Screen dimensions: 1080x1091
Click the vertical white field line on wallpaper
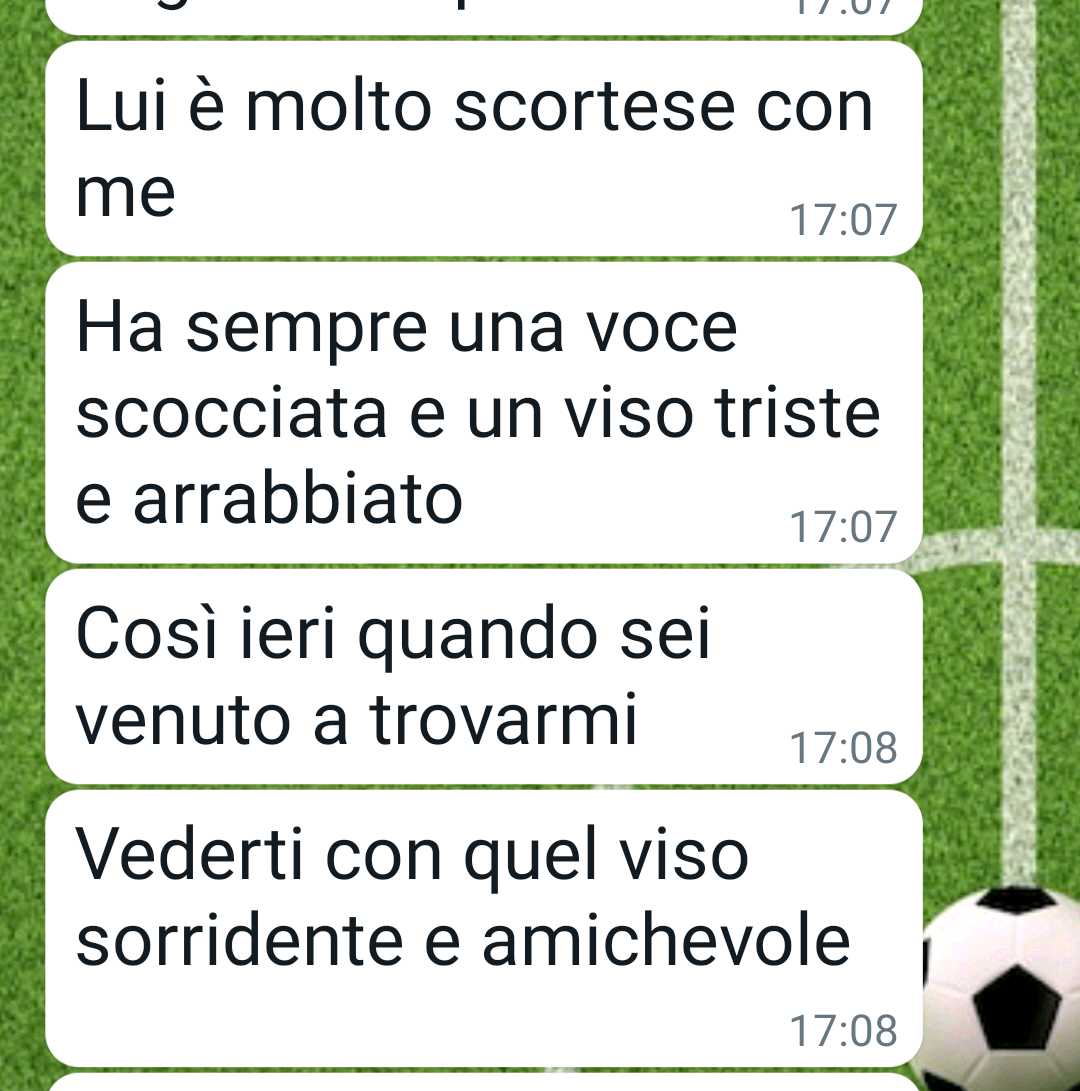click(x=1019, y=278)
